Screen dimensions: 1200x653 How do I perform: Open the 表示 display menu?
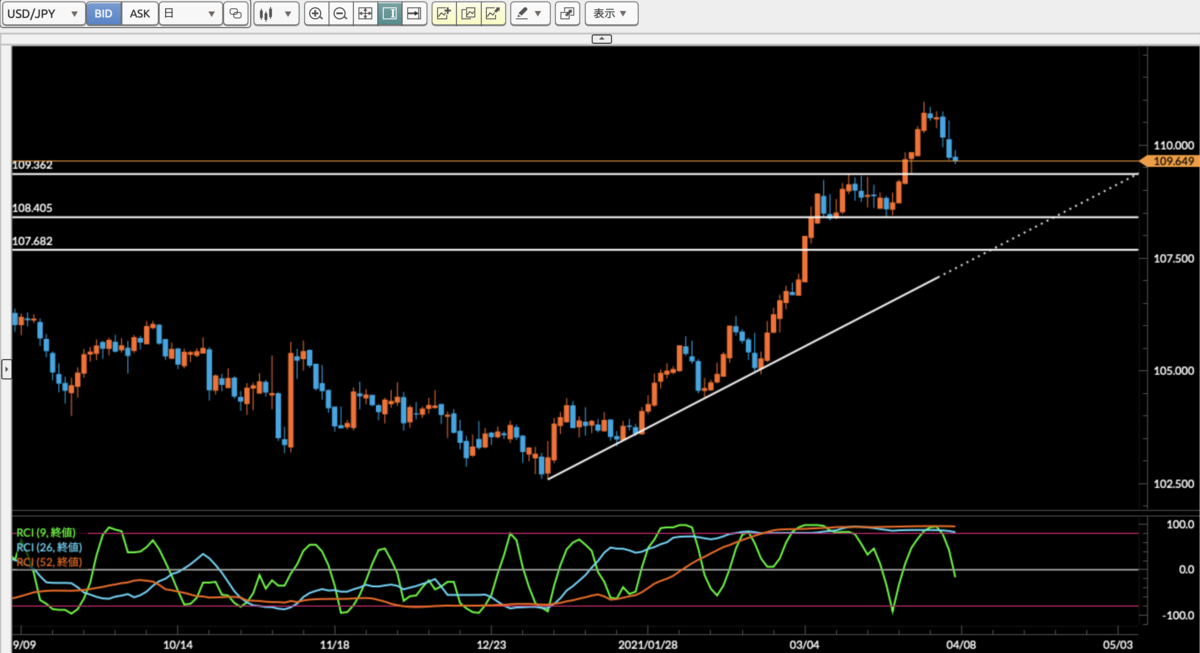(611, 14)
